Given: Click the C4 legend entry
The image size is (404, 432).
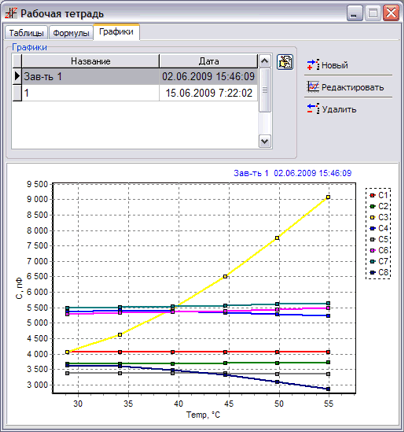Looking at the screenshot, I should coord(379,228).
